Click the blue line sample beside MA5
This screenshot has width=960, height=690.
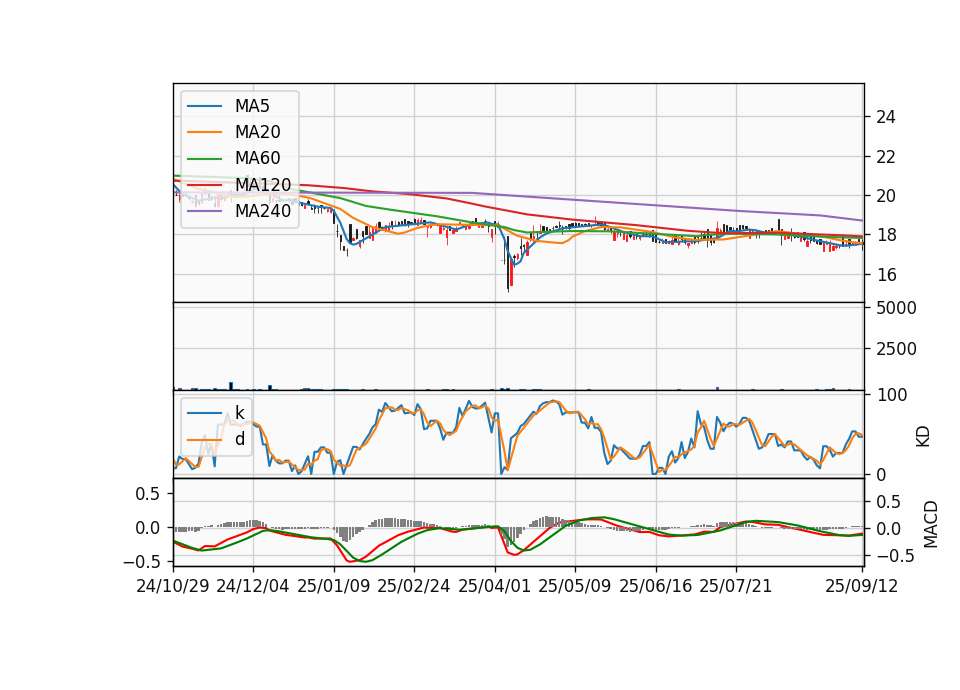(204, 107)
